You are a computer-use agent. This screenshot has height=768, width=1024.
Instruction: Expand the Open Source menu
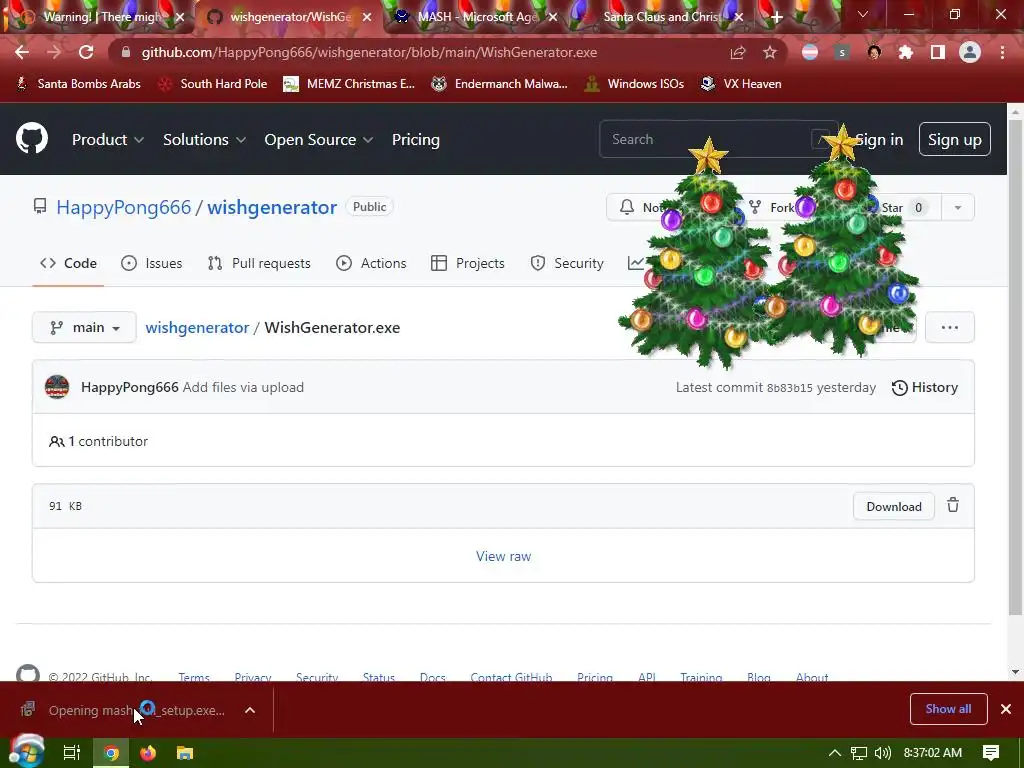[x=319, y=139]
